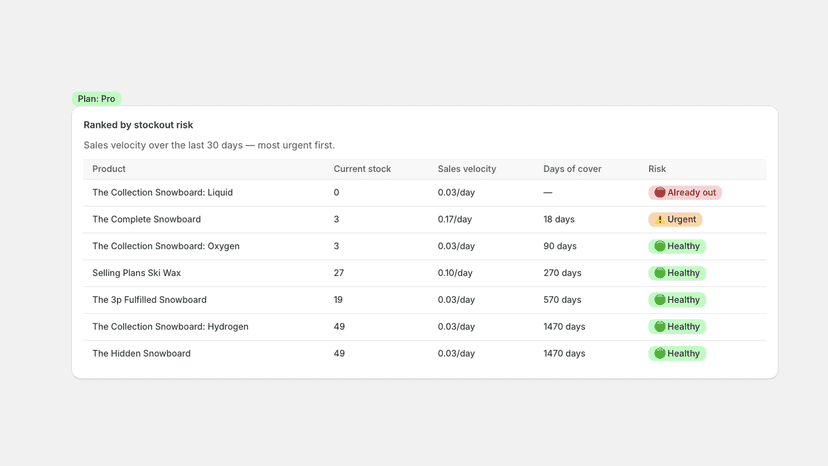Click the Sales velocity column header
Image resolution: width=828 pixels, height=466 pixels.
click(x=467, y=169)
